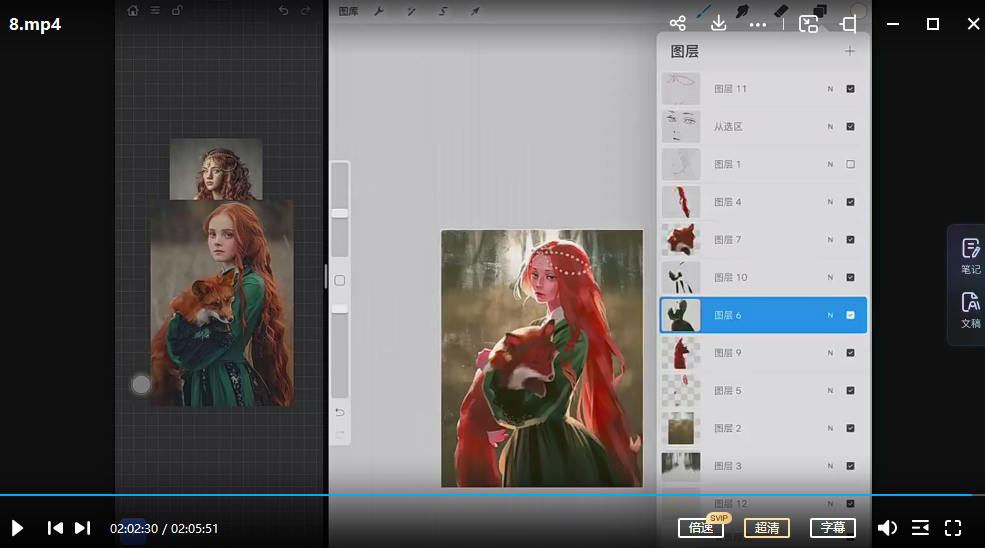Screen dimensions: 985x548
Task: Go back to the previous video
Action: coord(56,528)
